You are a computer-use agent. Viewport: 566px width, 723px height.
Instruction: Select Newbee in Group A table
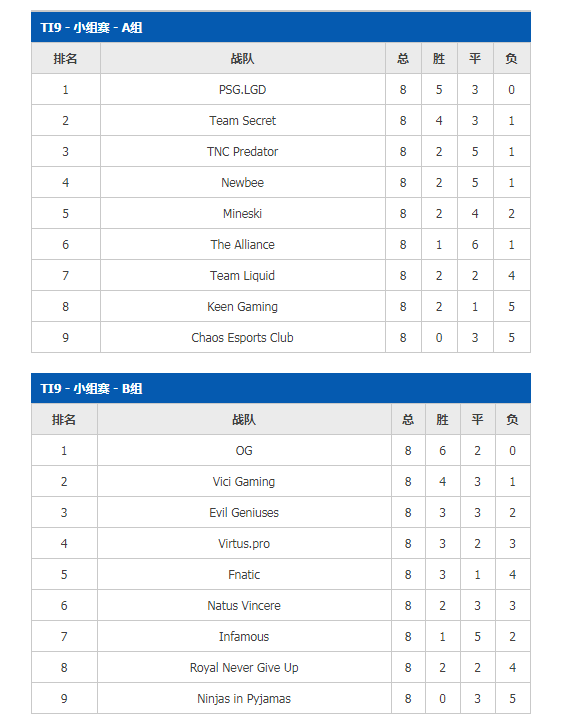click(x=242, y=183)
